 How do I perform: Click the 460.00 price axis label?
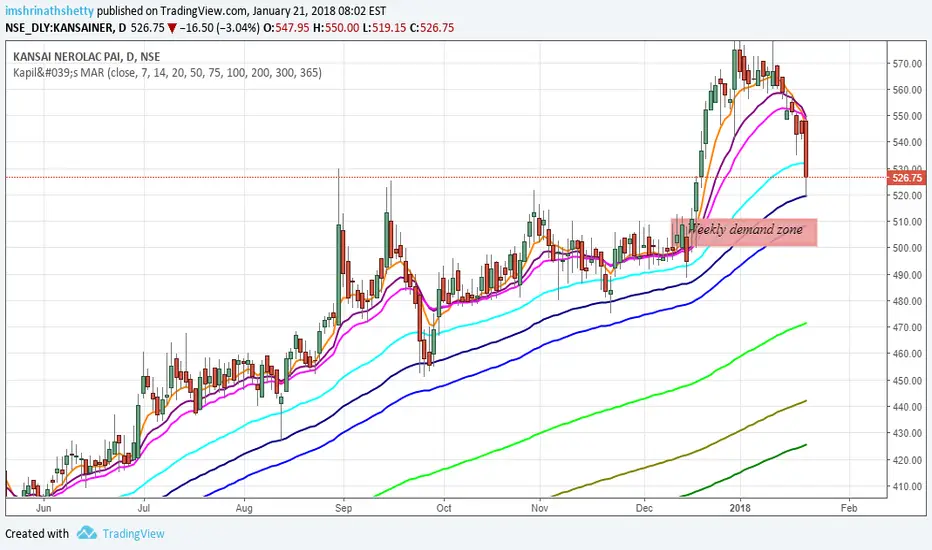point(907,353)
